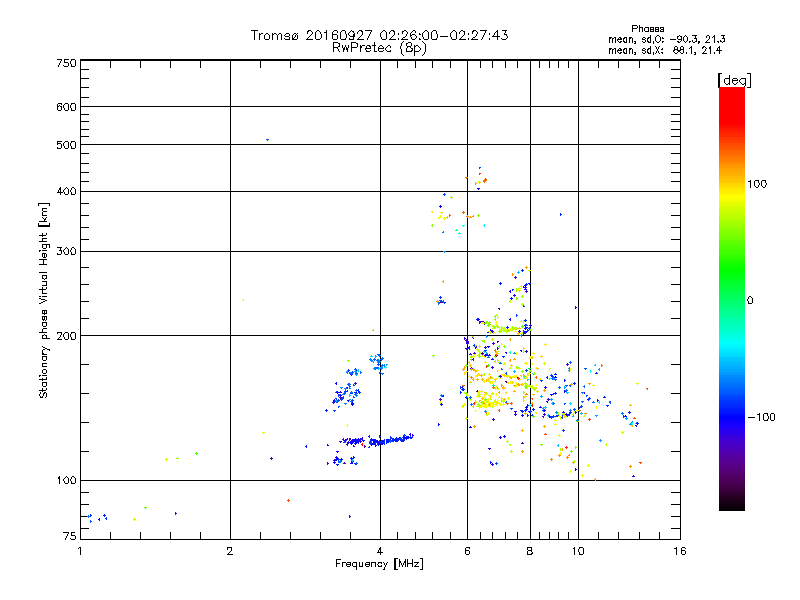Click the y-axis '75' tick label
The width and height of the screenshot is (800, 600).
(70, 536)
